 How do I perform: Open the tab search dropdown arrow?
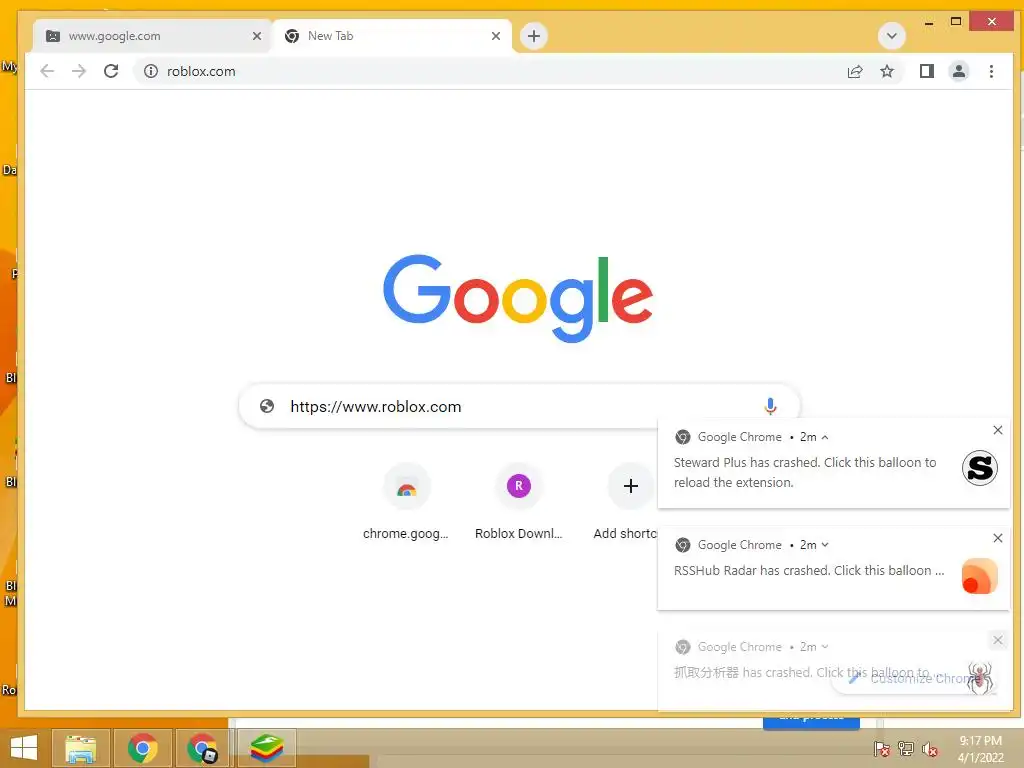pos(891,36)
